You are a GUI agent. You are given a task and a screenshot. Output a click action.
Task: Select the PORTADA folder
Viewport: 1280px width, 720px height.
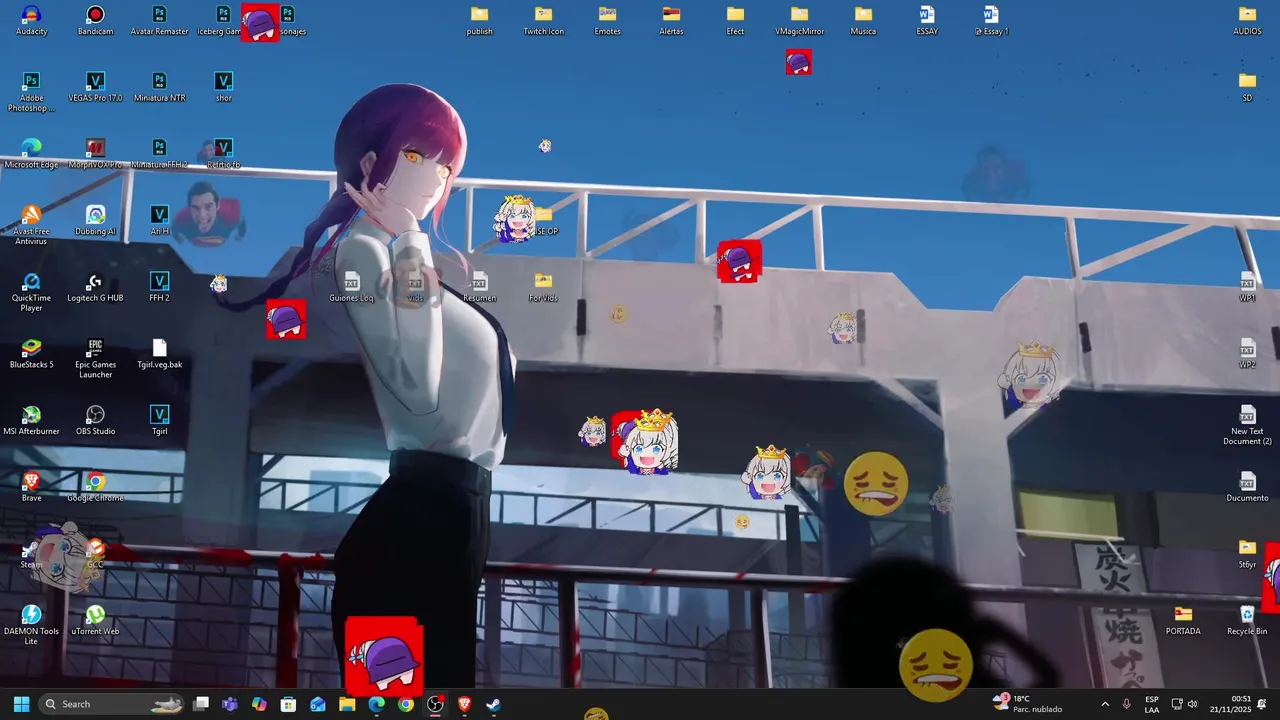[1183, 621]
